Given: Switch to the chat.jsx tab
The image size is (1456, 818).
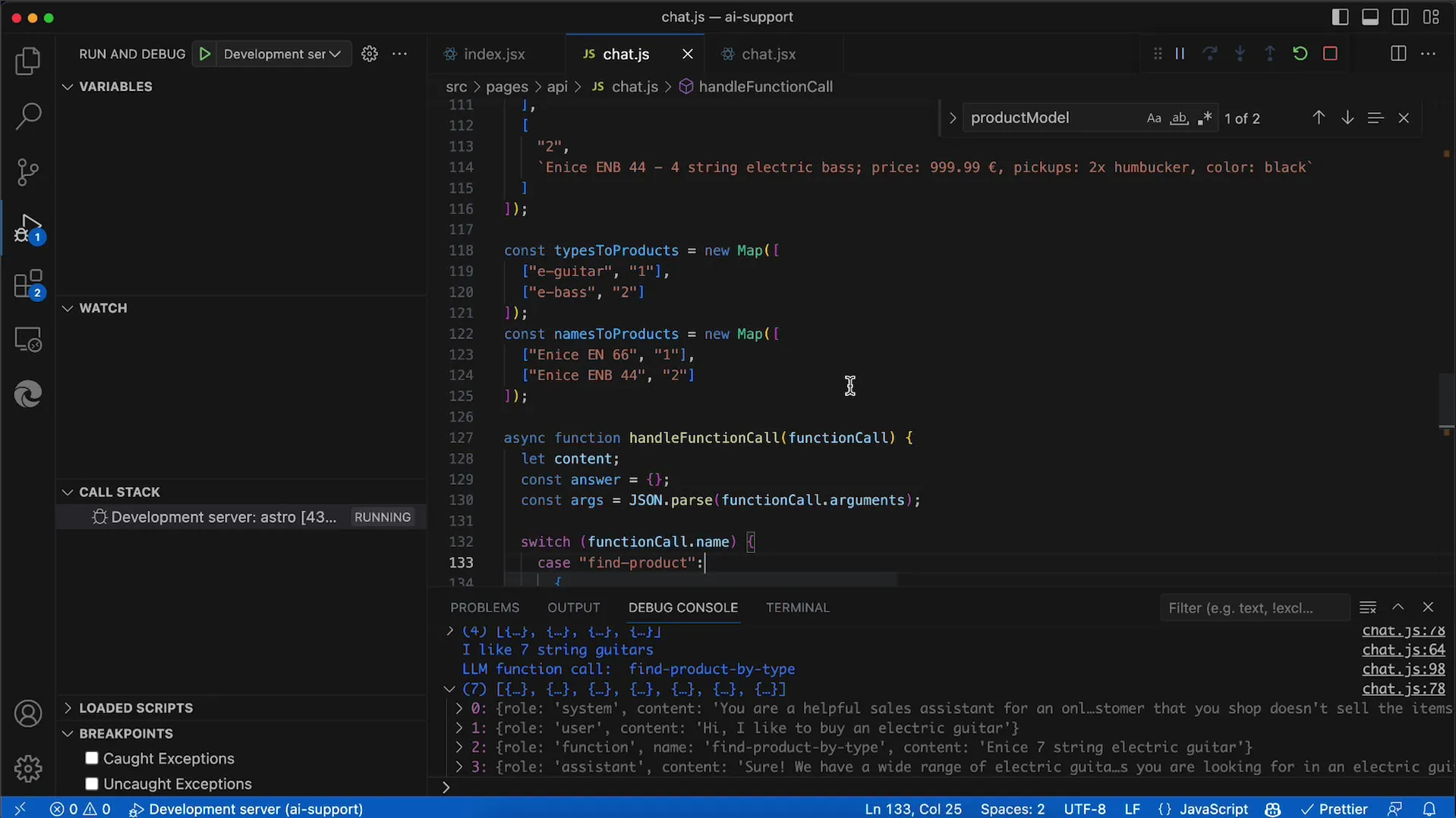Looking at the screenshot, I should (x=768, y=54).
